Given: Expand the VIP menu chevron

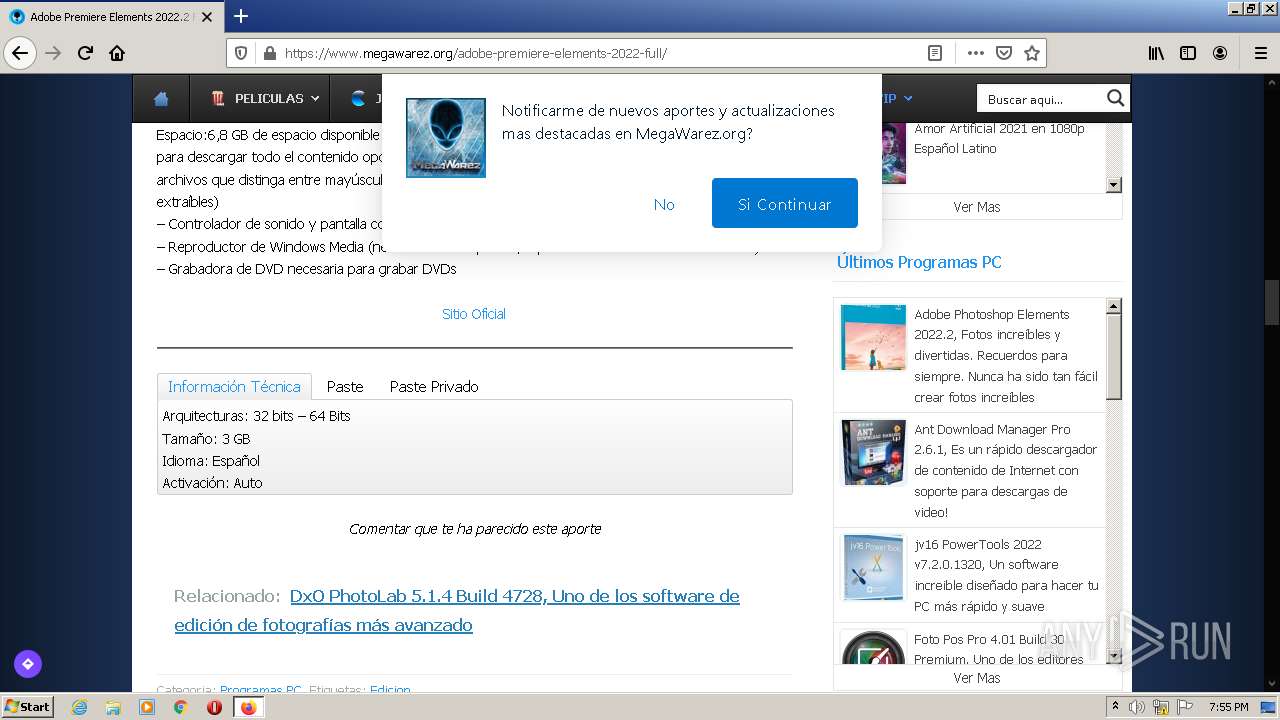Looking at the screenshot, I should point(908,98).
